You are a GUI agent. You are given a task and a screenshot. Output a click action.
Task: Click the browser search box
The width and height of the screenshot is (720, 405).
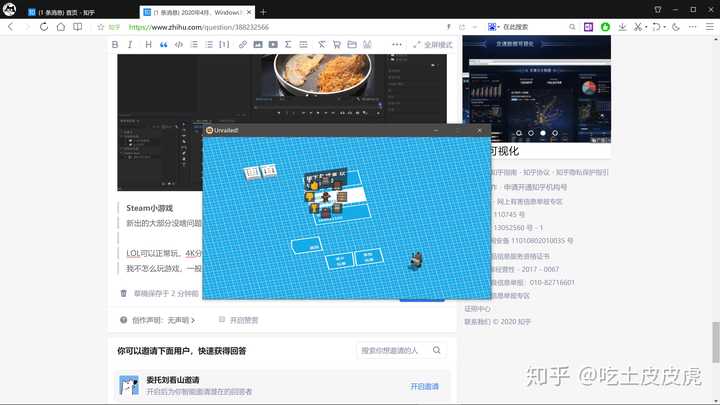[533, 27]
